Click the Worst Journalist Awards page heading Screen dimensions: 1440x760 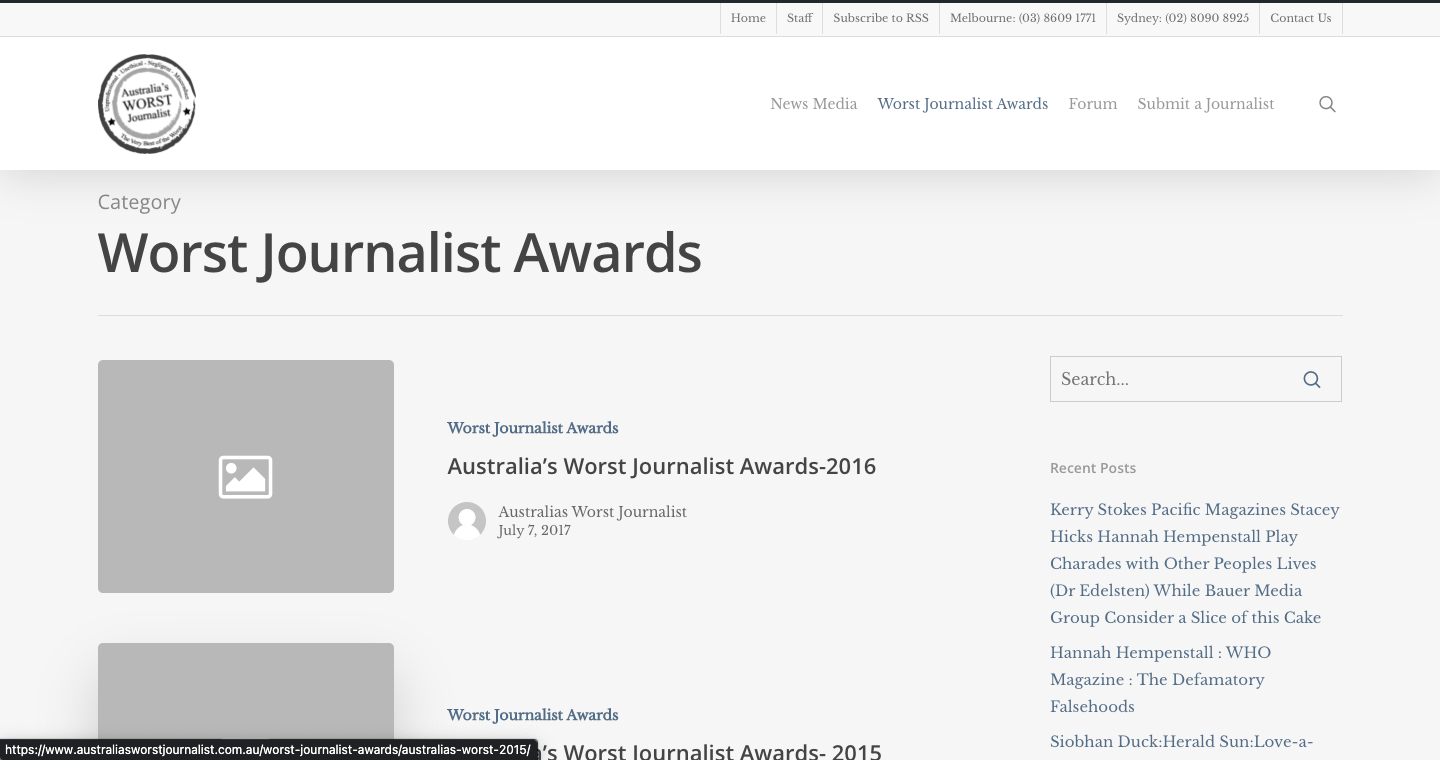click(x=400, y=252)
